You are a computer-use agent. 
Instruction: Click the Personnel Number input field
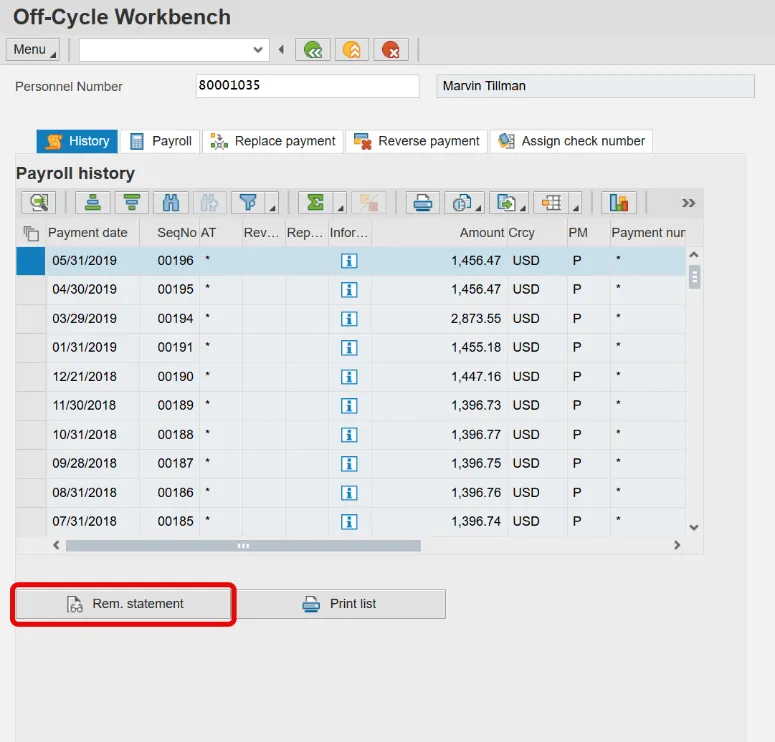point(307,86)
